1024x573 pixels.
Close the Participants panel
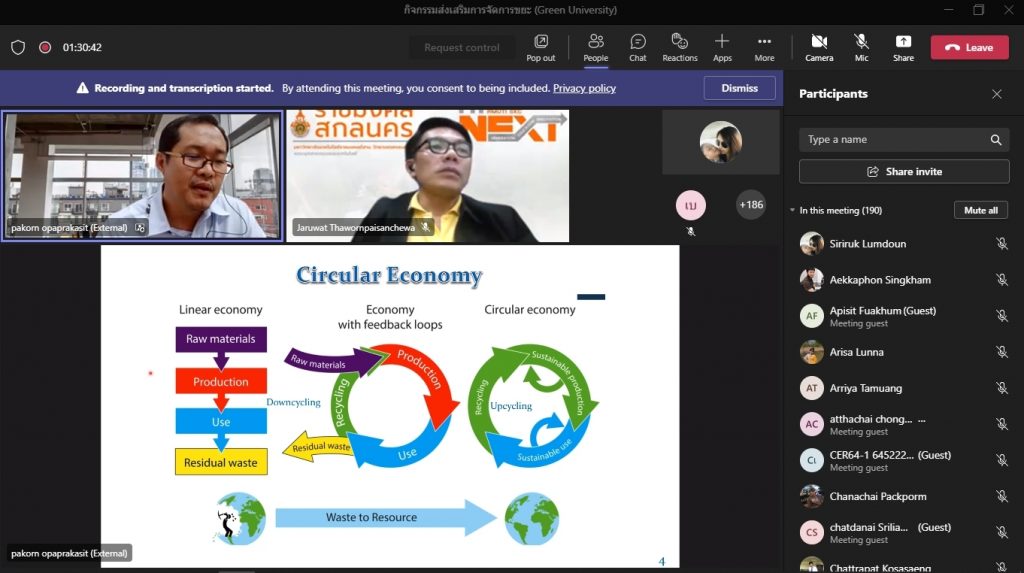click(996, 94)
